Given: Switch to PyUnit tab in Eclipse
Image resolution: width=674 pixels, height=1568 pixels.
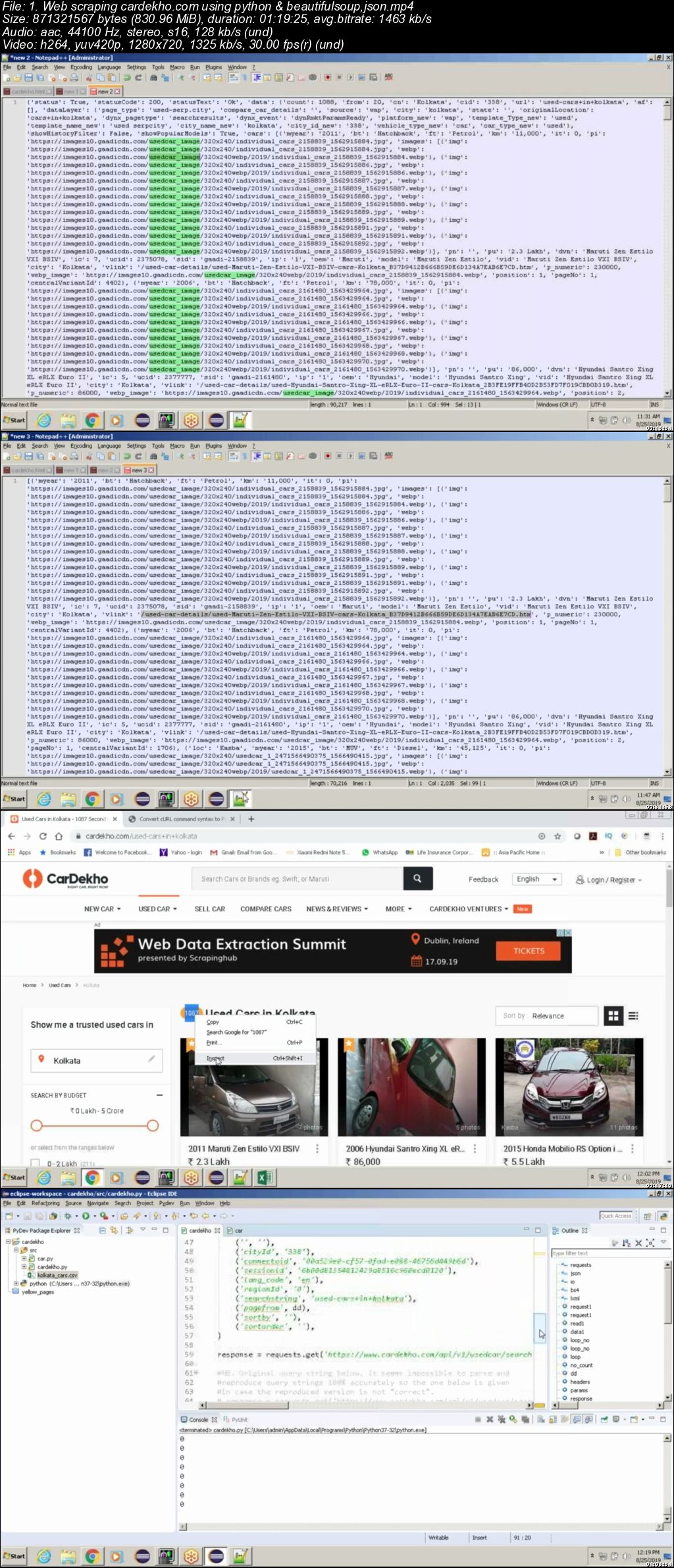Looking at the screenshot, I should coord(236,1420).
